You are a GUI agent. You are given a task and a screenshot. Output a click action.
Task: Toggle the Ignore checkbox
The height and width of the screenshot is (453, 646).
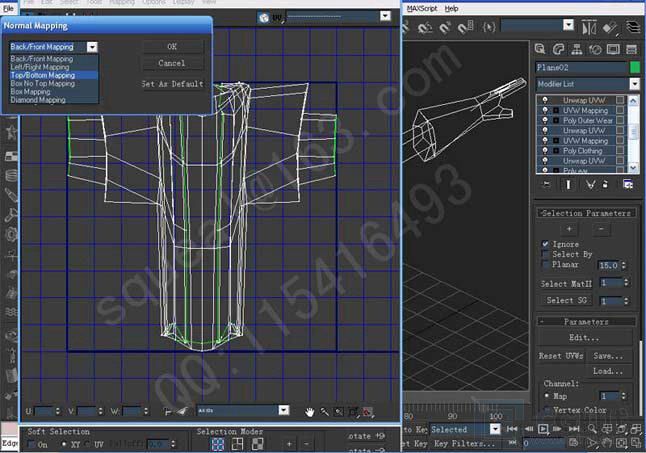tap(546, 243)
